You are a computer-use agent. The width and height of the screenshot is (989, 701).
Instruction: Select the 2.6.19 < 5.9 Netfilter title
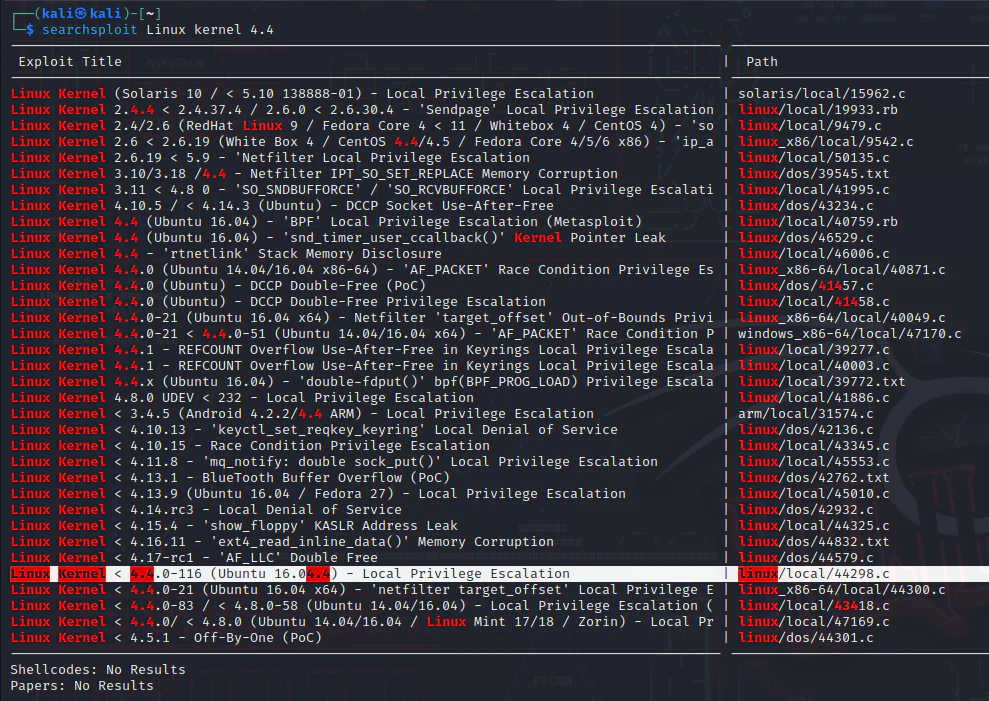270,158
